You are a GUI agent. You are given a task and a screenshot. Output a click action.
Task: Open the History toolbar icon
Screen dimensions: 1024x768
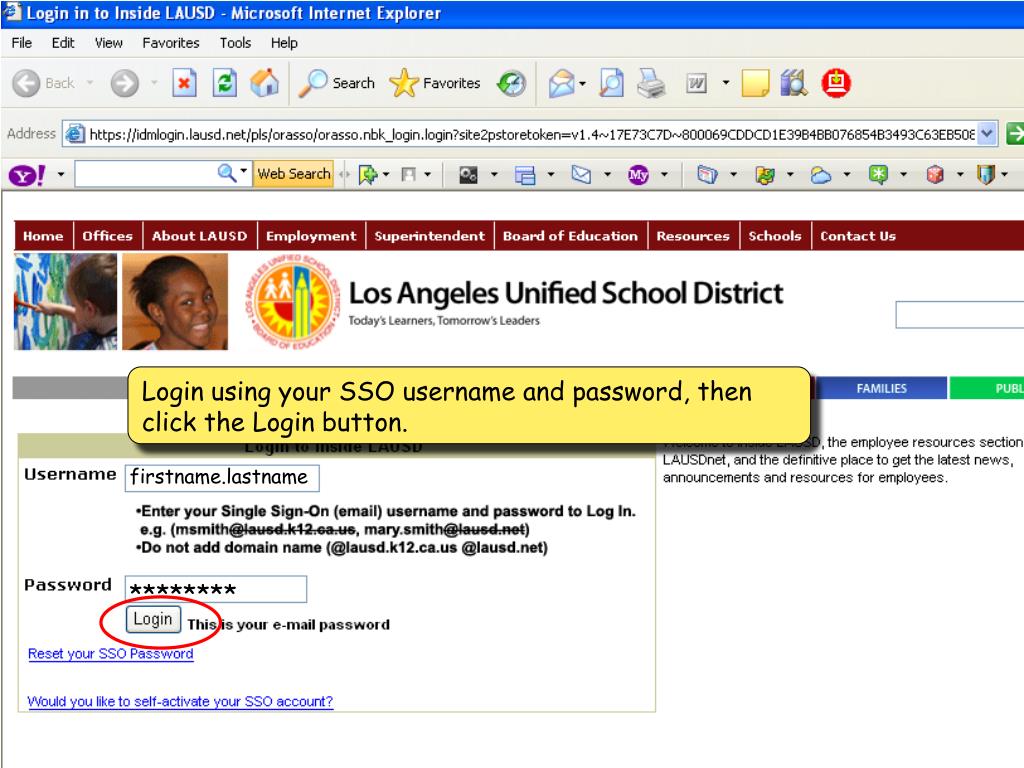coord(511,84)
